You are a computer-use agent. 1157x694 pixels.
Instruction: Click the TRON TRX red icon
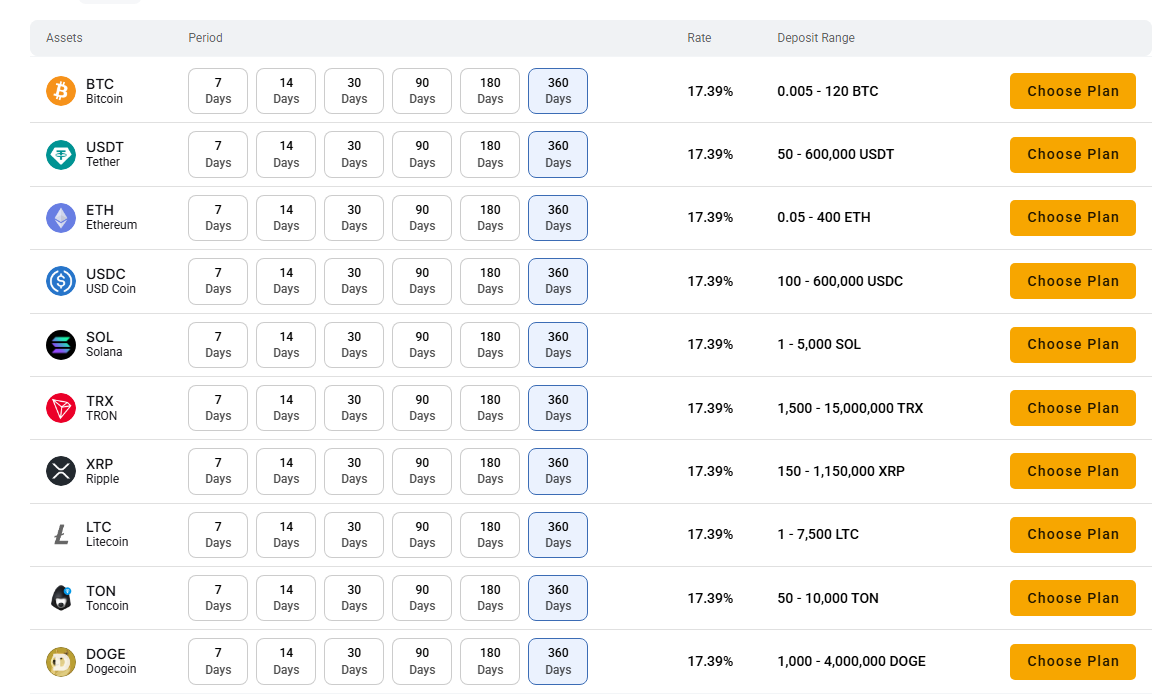(61, 408)
